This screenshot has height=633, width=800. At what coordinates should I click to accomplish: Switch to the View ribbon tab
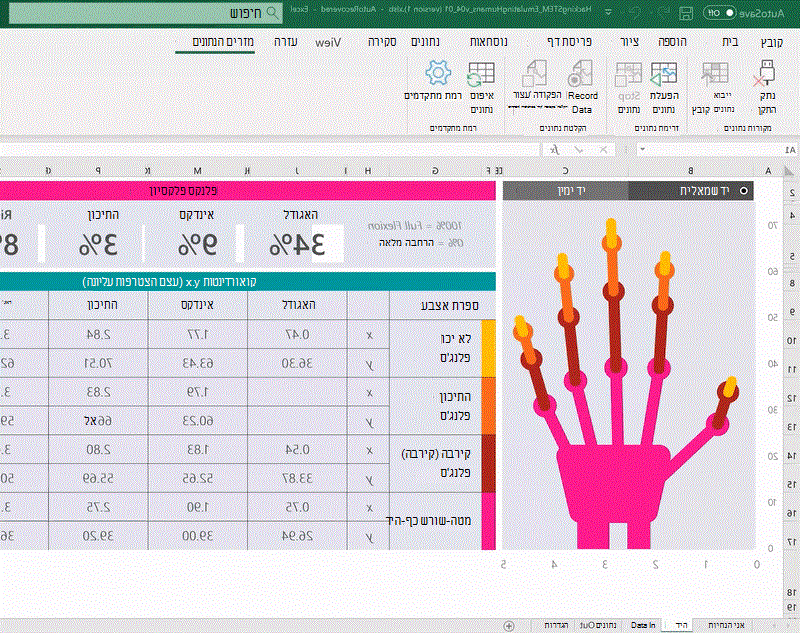328,42
